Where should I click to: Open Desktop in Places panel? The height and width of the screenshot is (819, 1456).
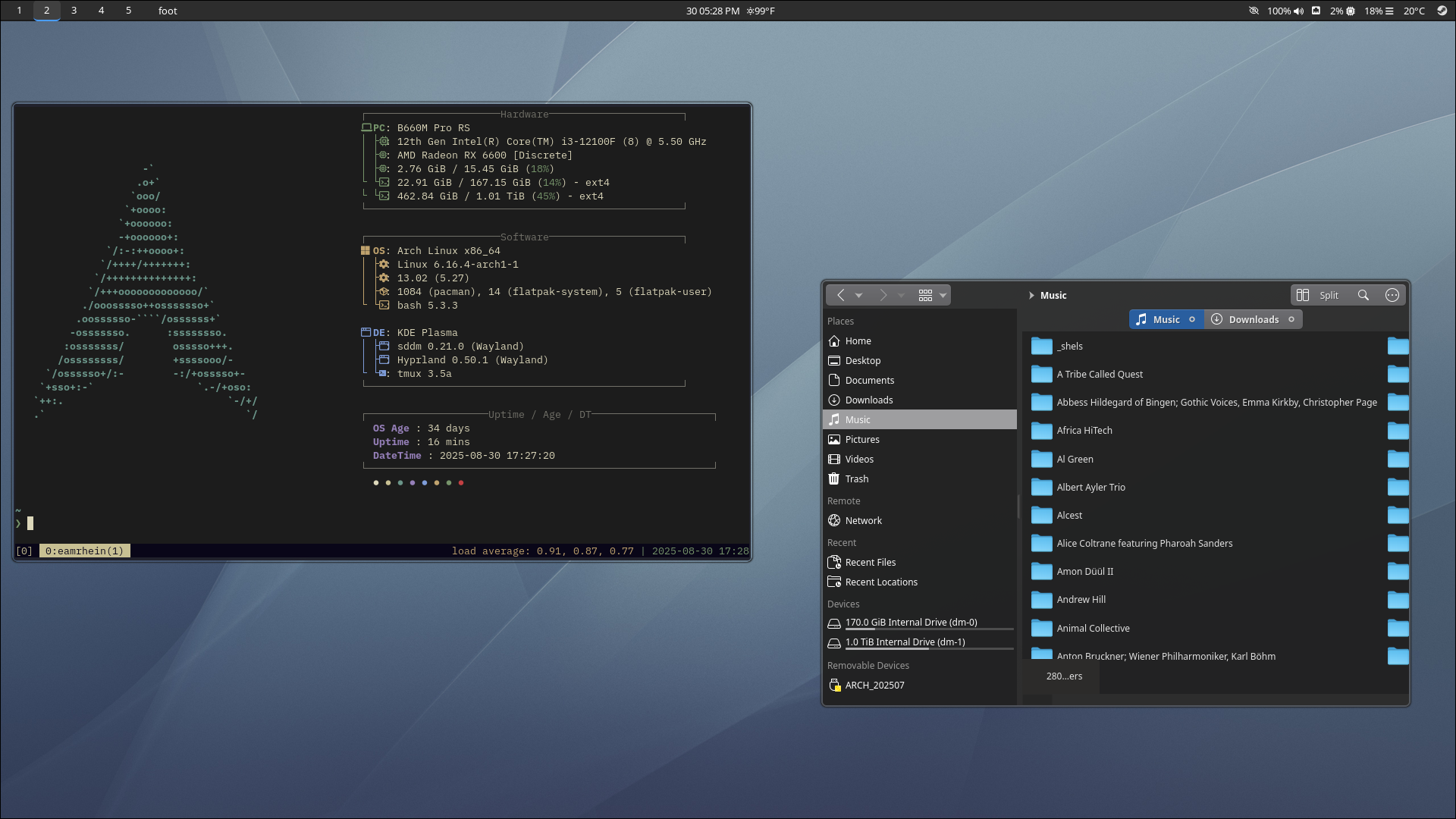pyautogui.click(x=919, y=361)
